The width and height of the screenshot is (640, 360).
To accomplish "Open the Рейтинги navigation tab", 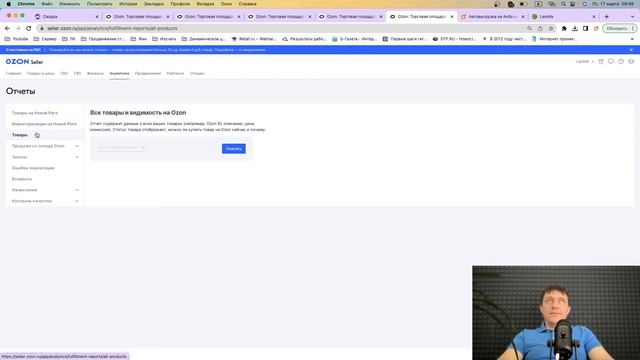I will coord(176,73).
